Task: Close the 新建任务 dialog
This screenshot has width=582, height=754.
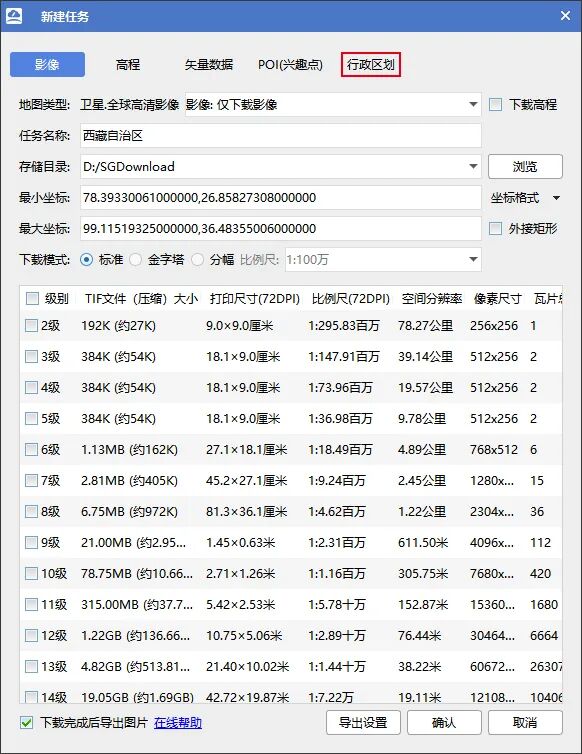Action: tap(565, 16)
